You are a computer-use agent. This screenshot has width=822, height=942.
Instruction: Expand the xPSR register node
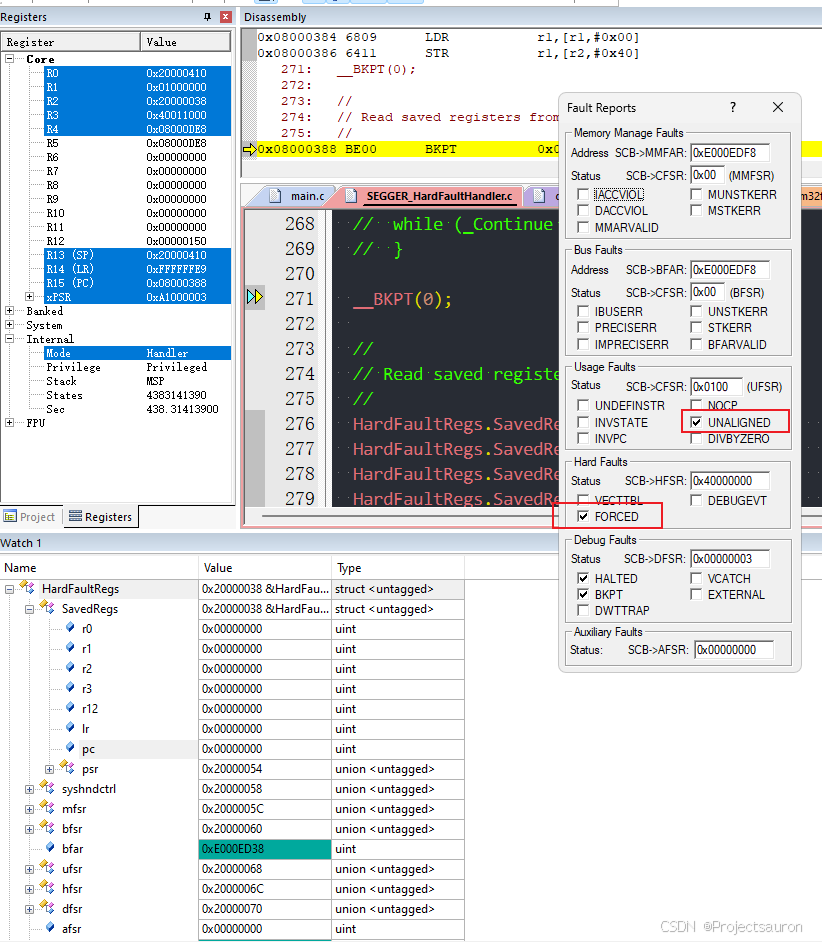(x=30, y=297)
